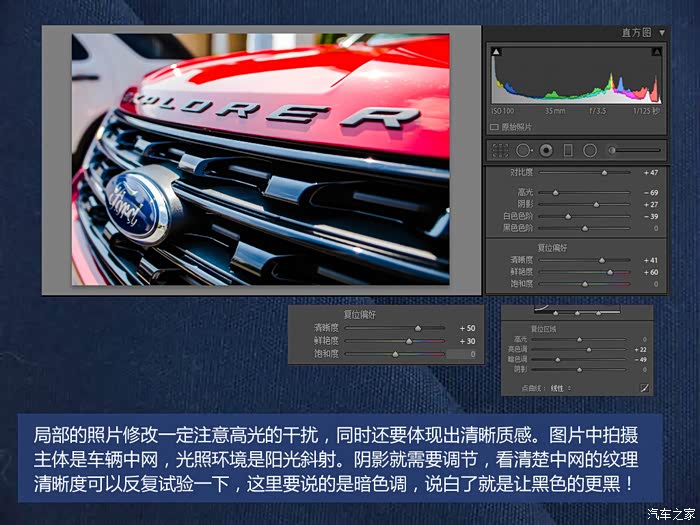This screenshot has width=700, height=525.
Task: Click 复位偏好 label above +50 清晰度
Action: click(x=360, y=315)
